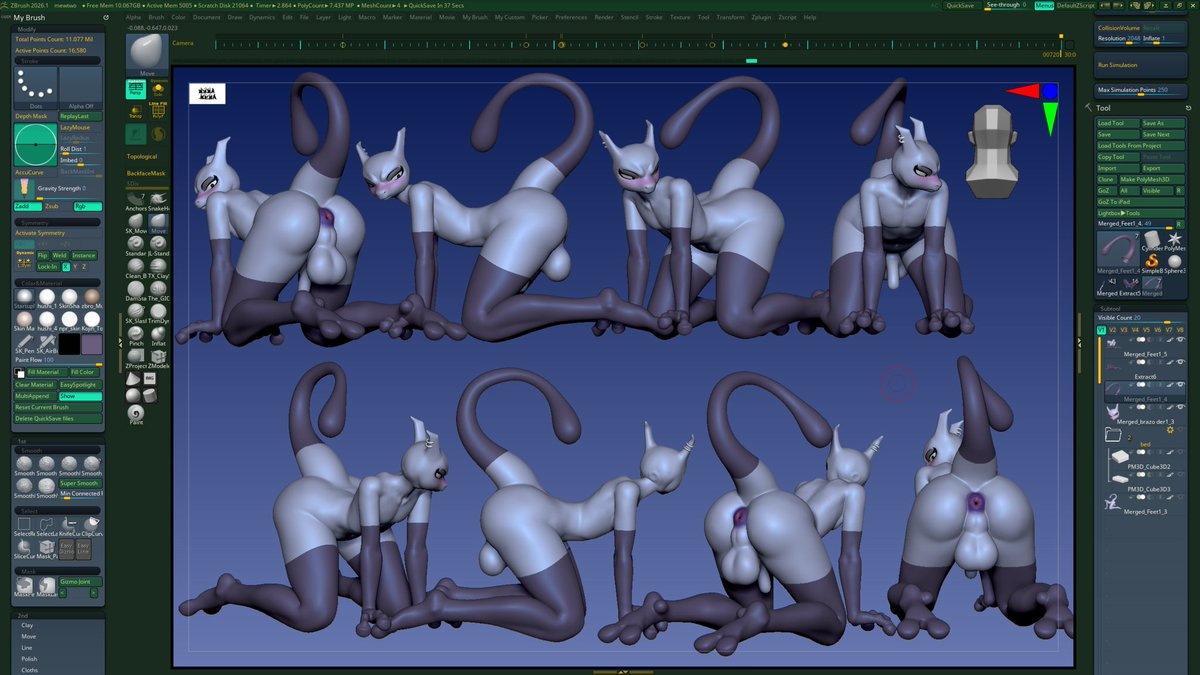
Task: Select the MaskPen brush
Action: click(x=24, y=588)
